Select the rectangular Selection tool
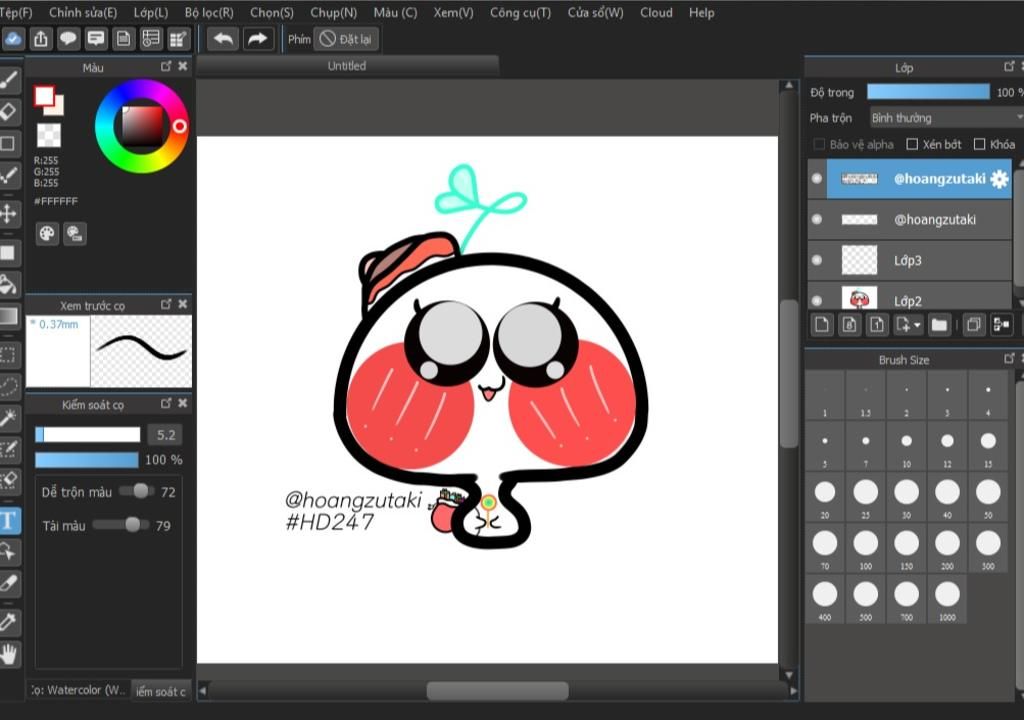 [9, 355]
